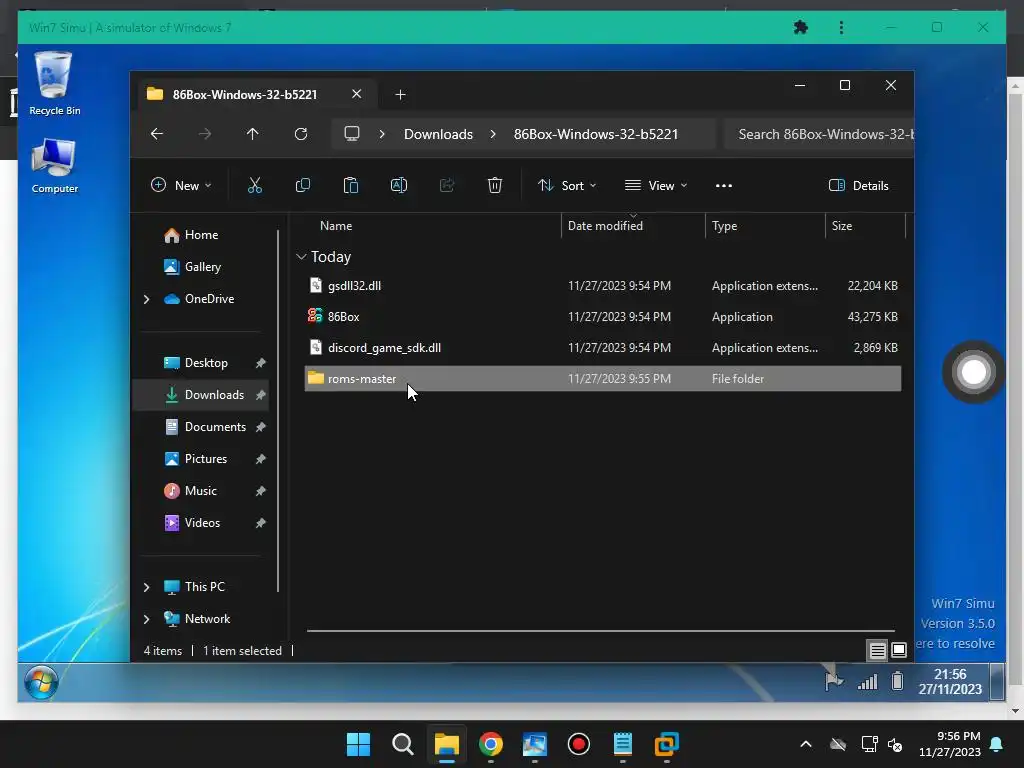Go forward with the right arrow
Image resolution: width=1024 pixels, height=768 pixels.
[x=205, y=134]
